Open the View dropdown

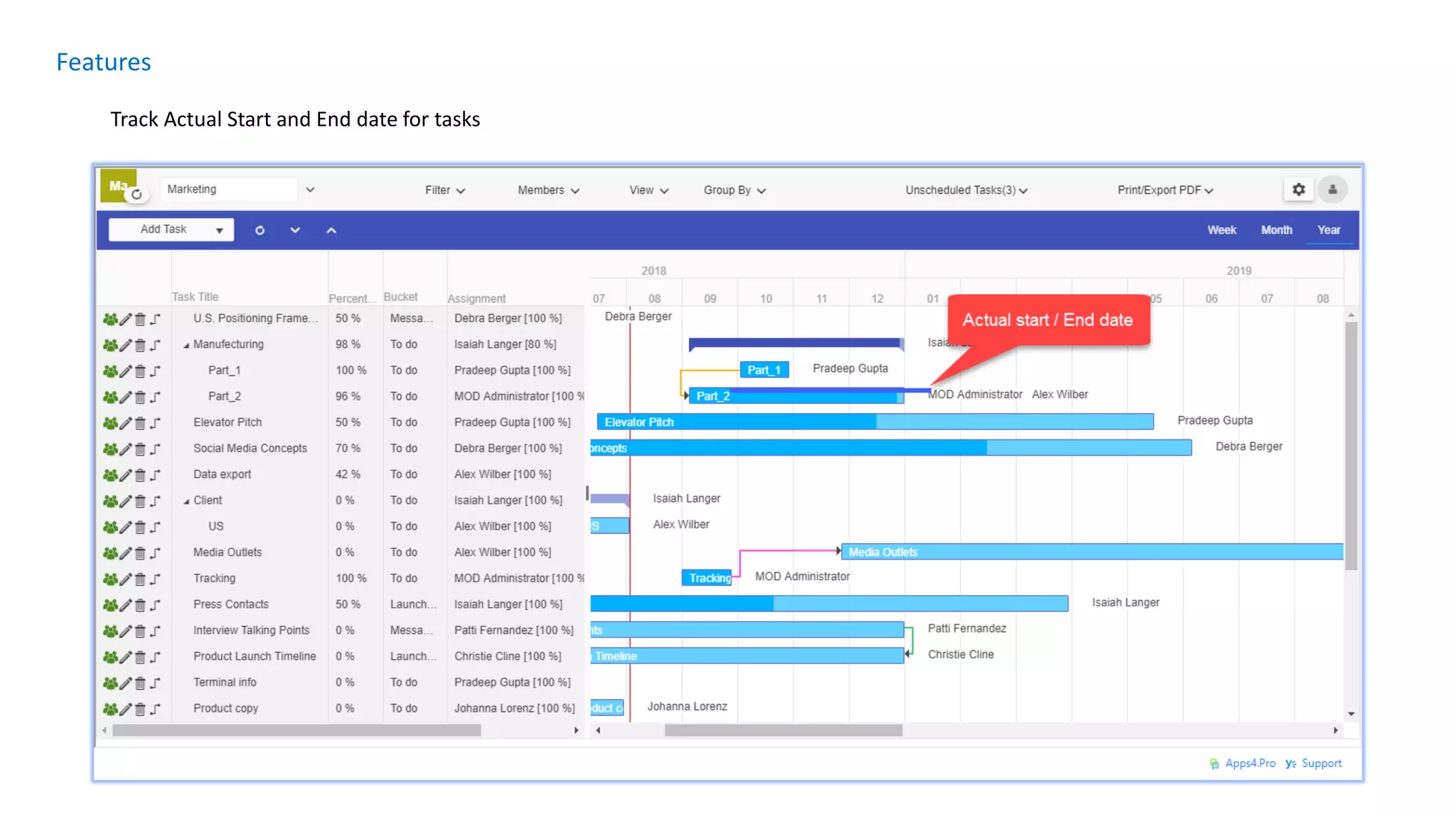(648, 191)
